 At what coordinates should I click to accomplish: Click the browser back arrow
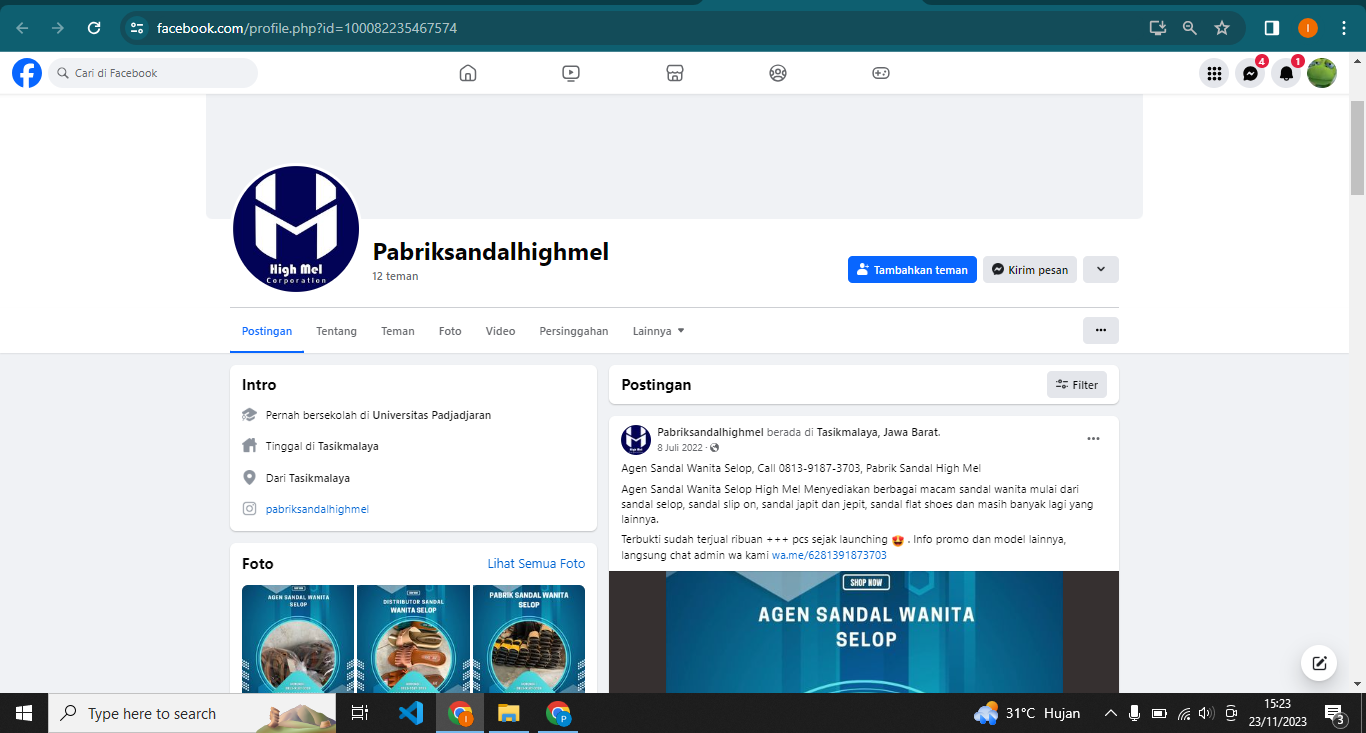click(22, 28)
